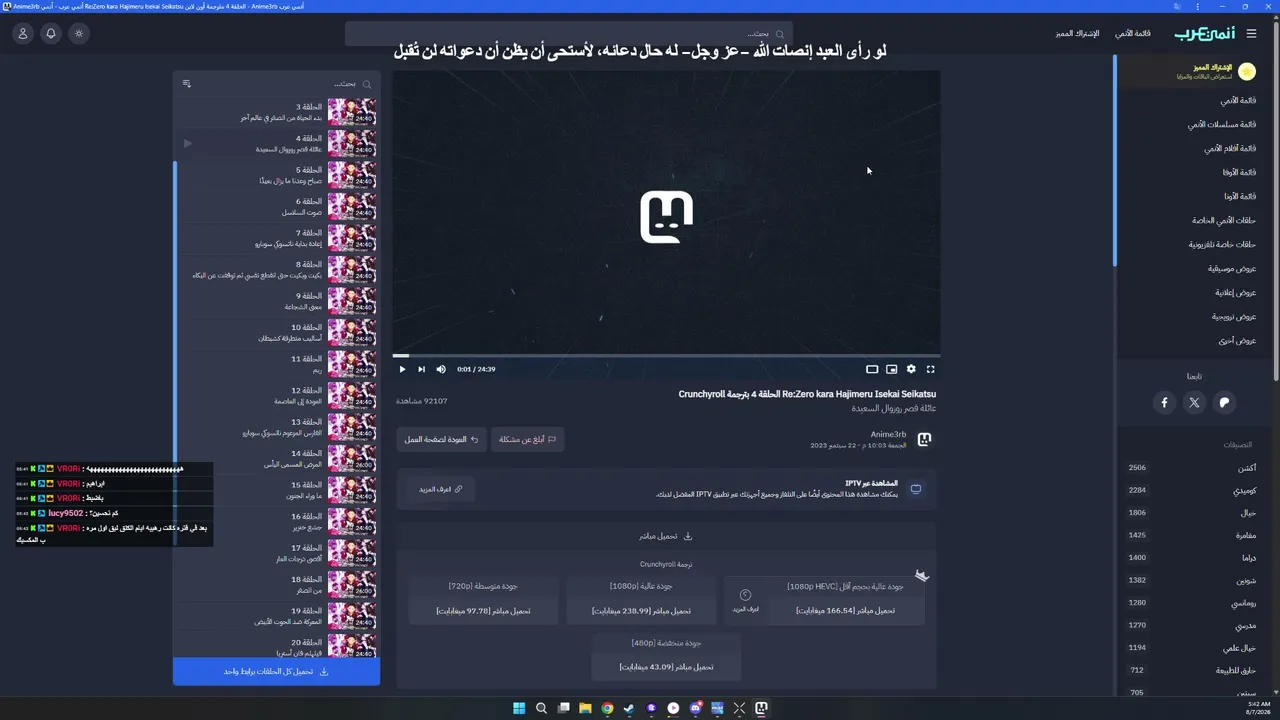Download the 1080p version (238.99 MB)
Screen dimensions: 1280x720
tap(641, 611)
